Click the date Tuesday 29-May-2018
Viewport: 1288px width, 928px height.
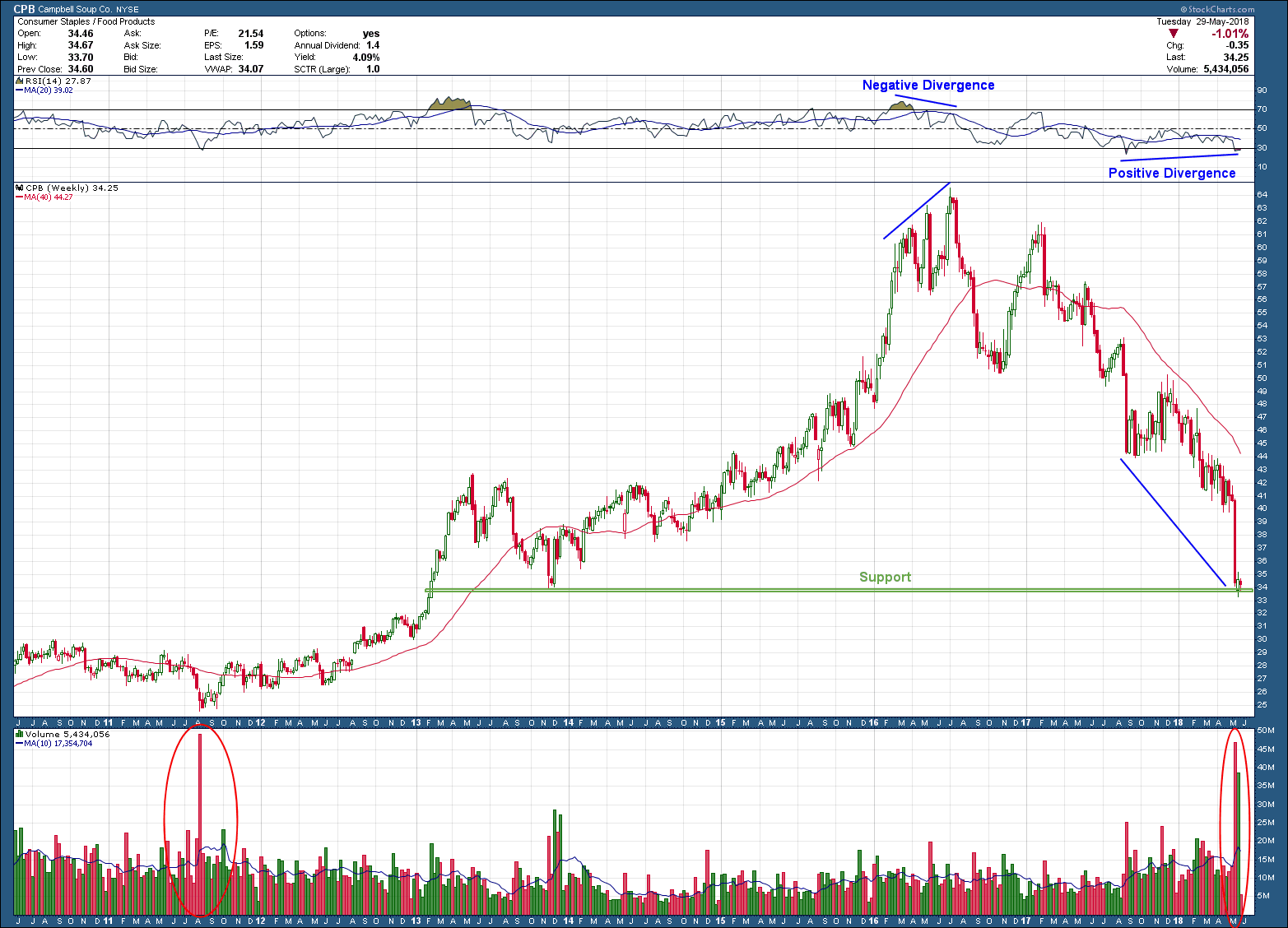click(x=1202, y=21)
